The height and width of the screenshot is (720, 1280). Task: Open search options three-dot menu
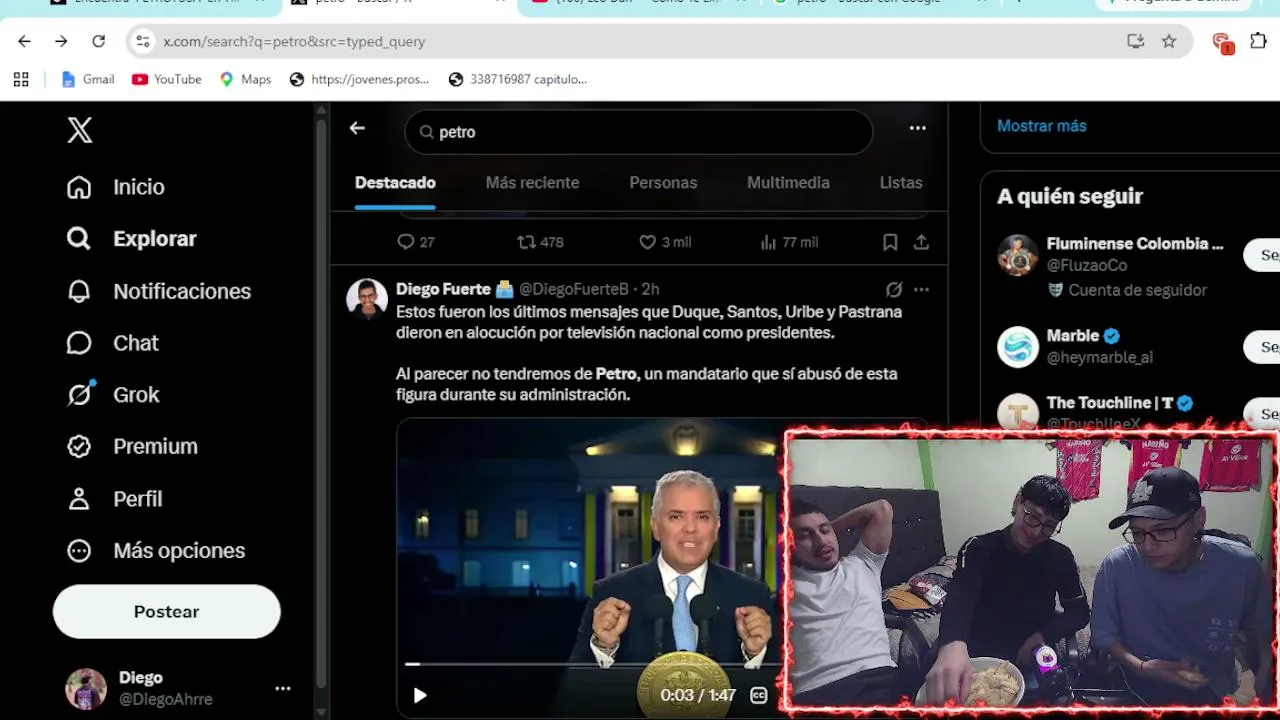917,128
